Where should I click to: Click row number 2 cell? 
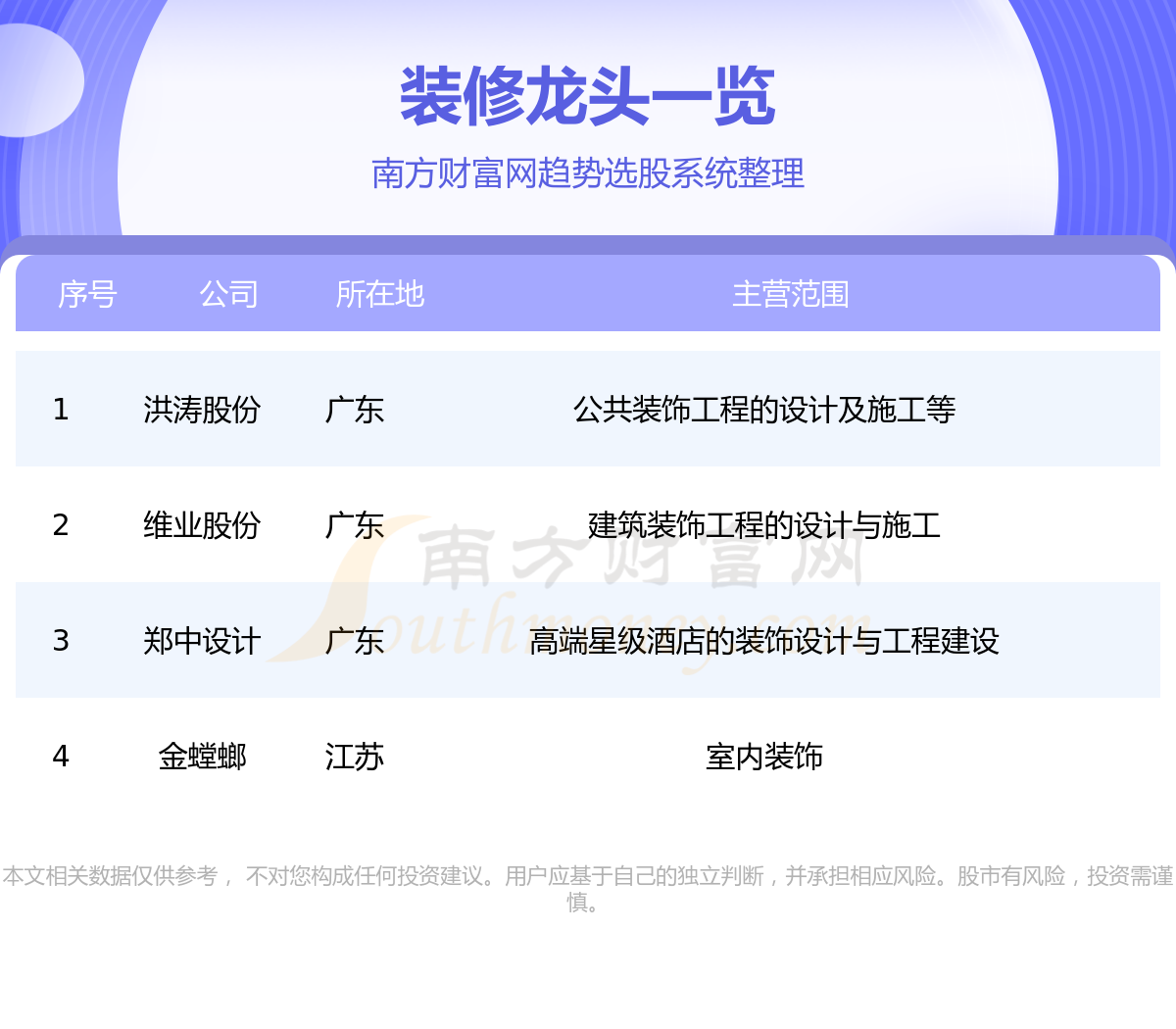point(61,525)
